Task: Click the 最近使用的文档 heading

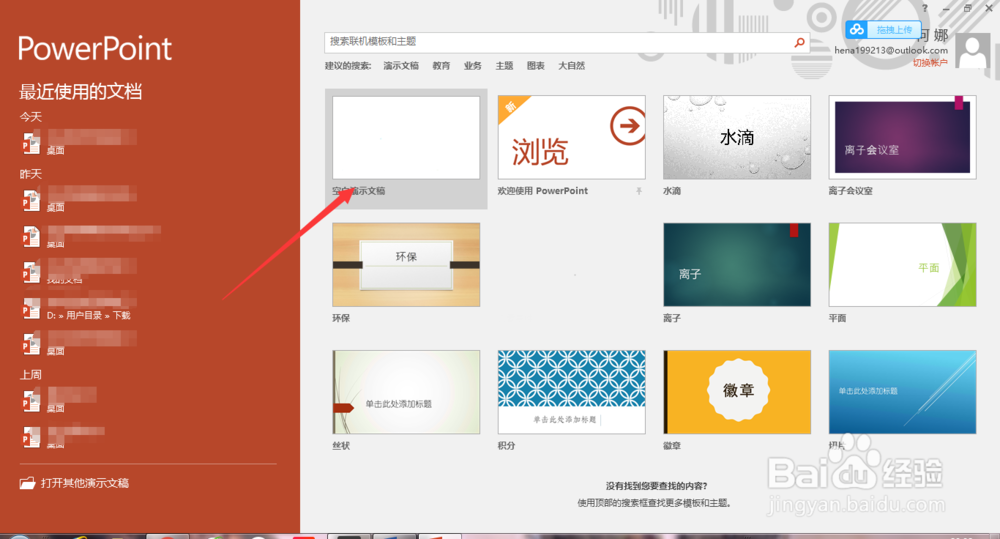Action: 80,91
